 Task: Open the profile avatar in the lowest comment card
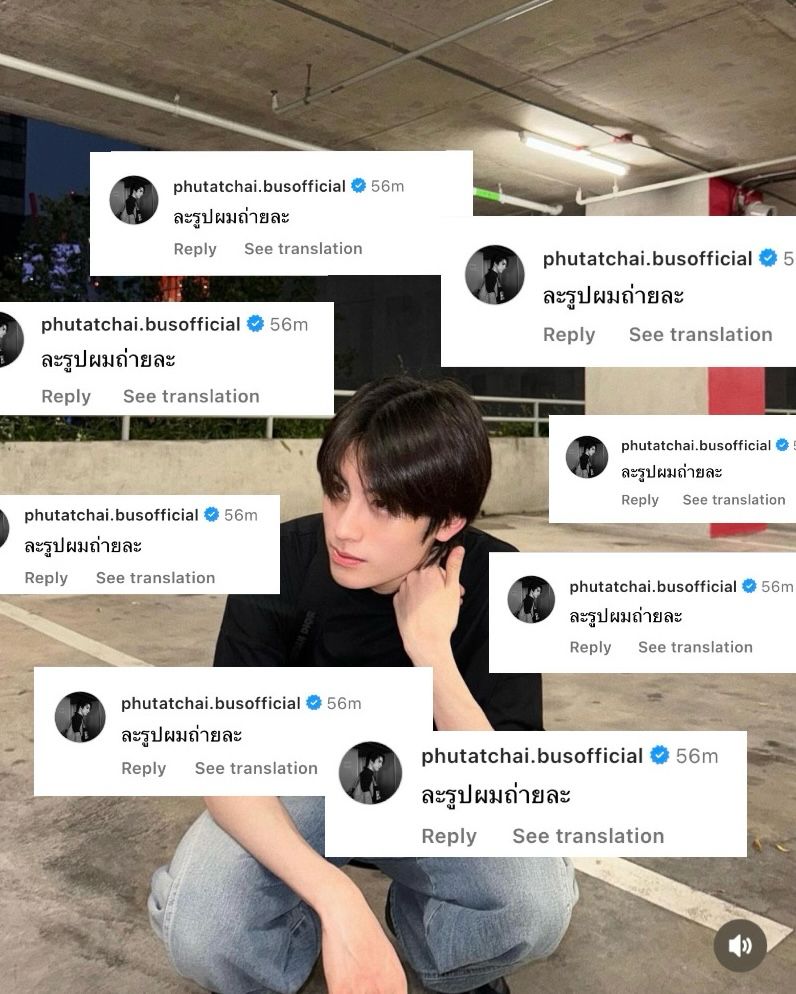pos(371,773)
